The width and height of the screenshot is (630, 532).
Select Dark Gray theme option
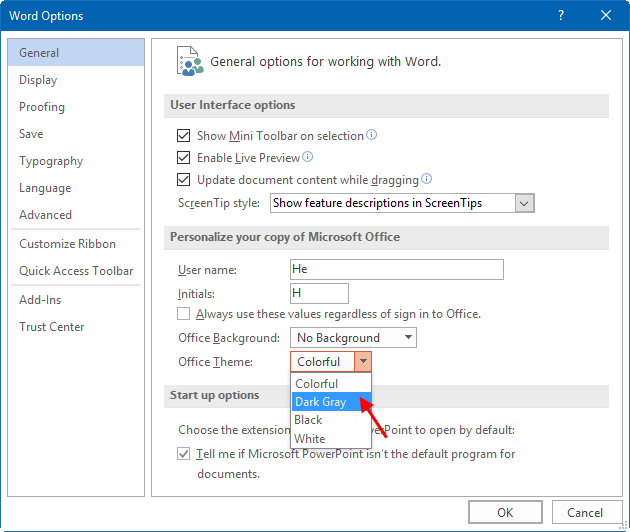(x=331, y=401)
